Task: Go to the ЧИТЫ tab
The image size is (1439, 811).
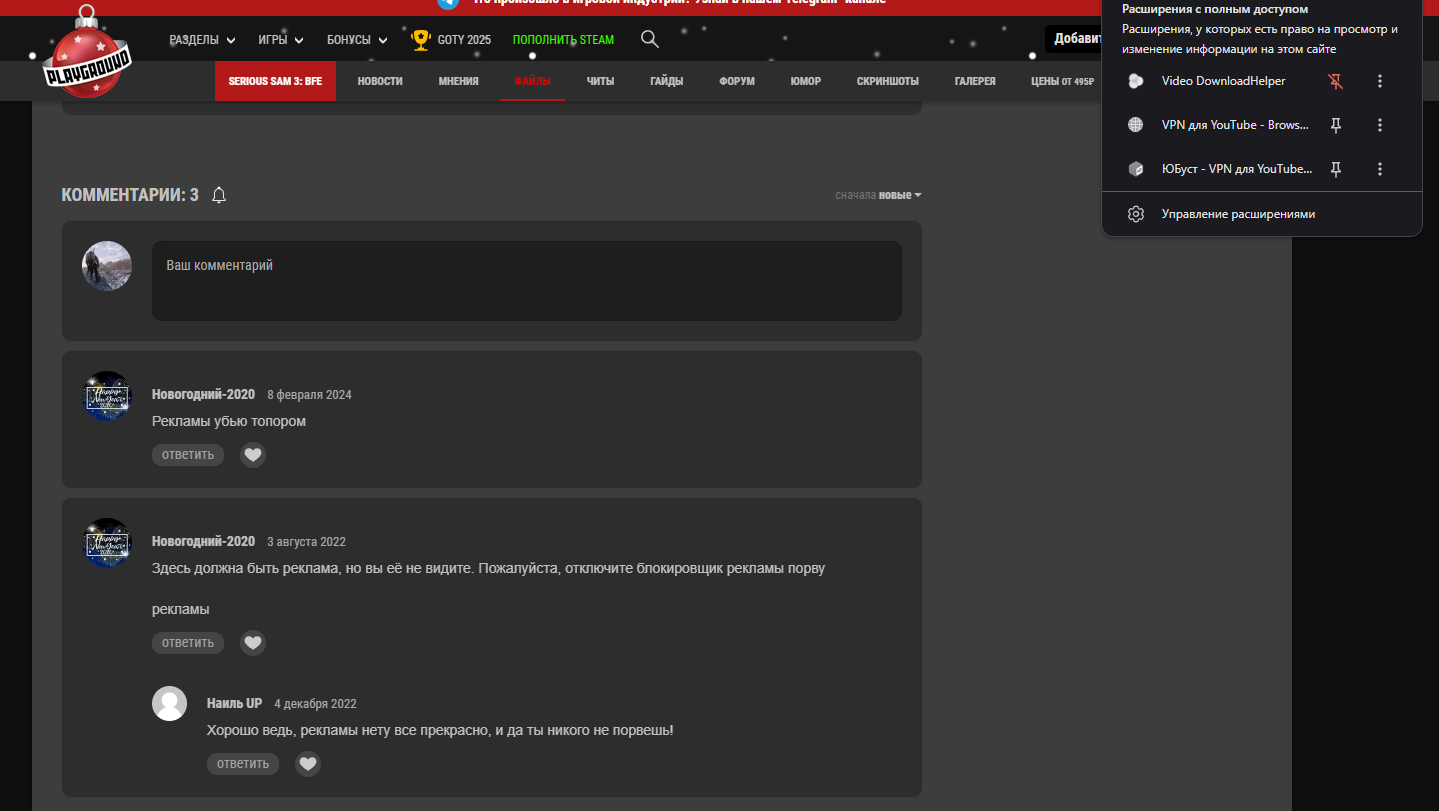Action: click(x=600, y=81)
